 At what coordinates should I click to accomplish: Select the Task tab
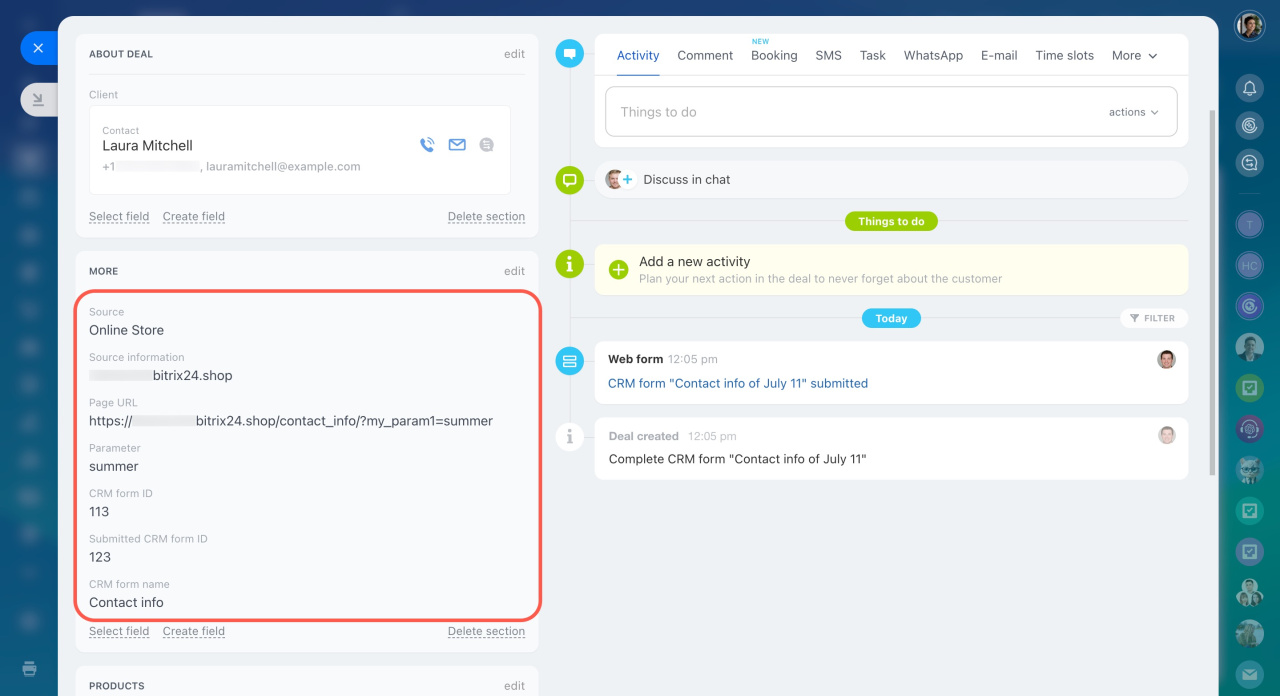click(x=873, y=56)
